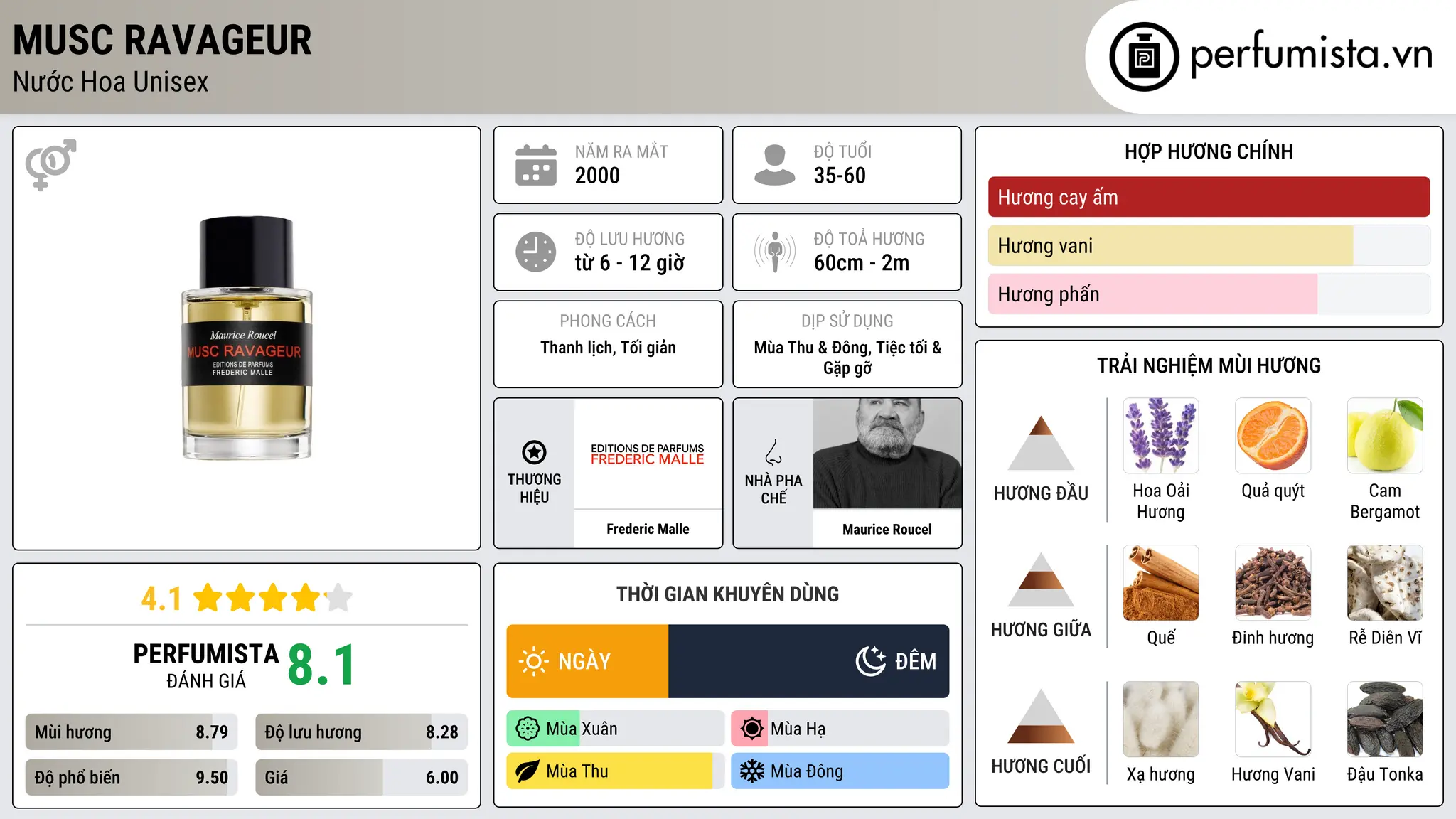This screenshot has height=819, width=1456.
Task: Click the sun icon in the Ngày bar
Action: (533, 661)
